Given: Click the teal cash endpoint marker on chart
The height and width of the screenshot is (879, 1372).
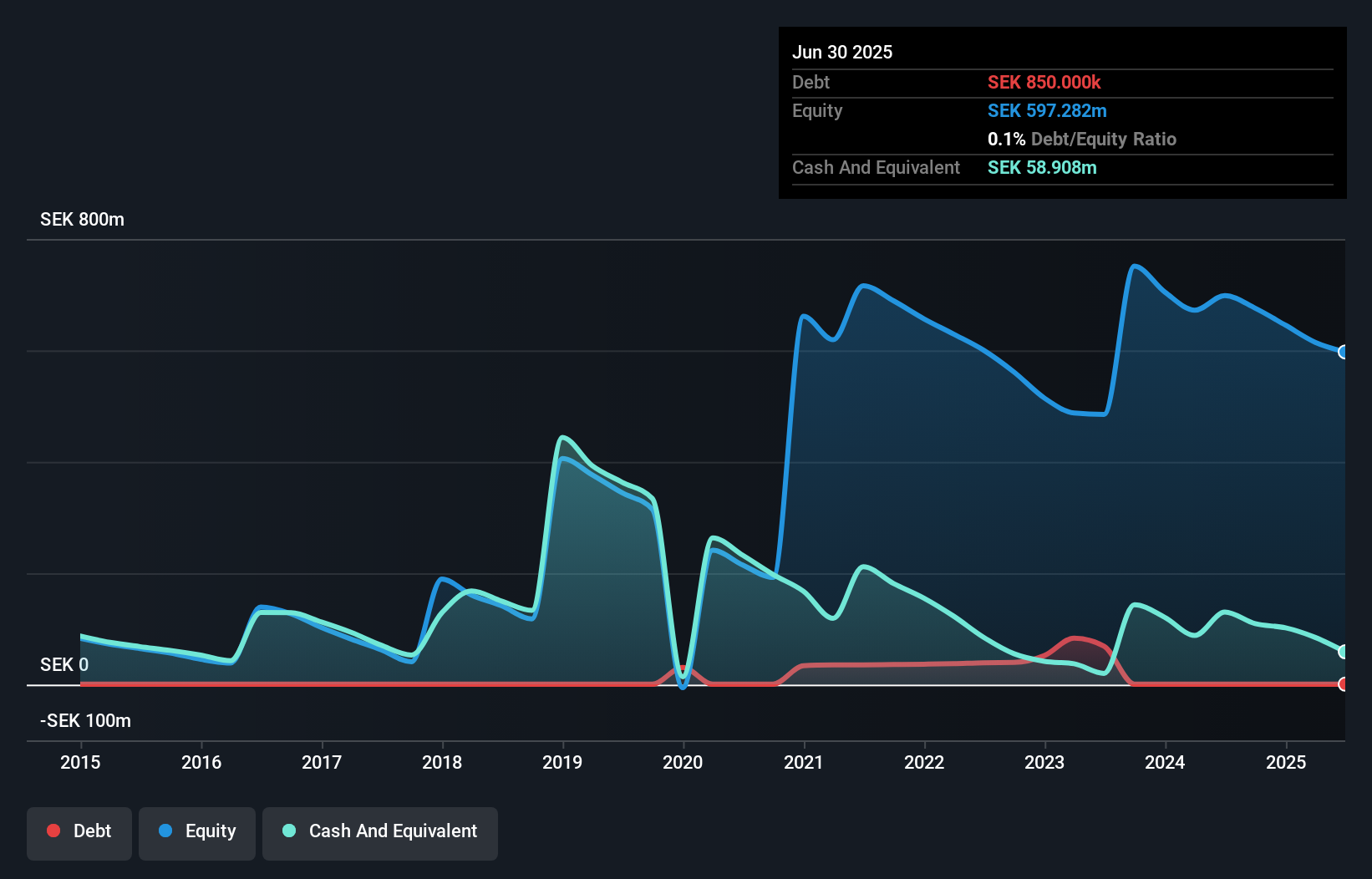Looking at the screenshot, I should [1342, 653].
